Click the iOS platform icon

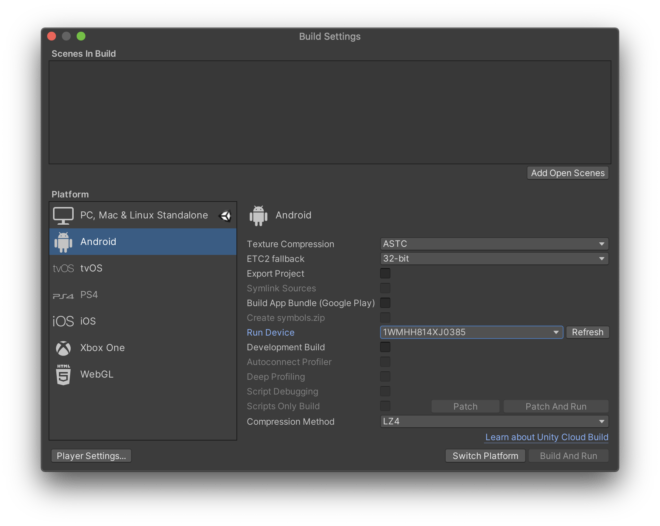(63, 321)
